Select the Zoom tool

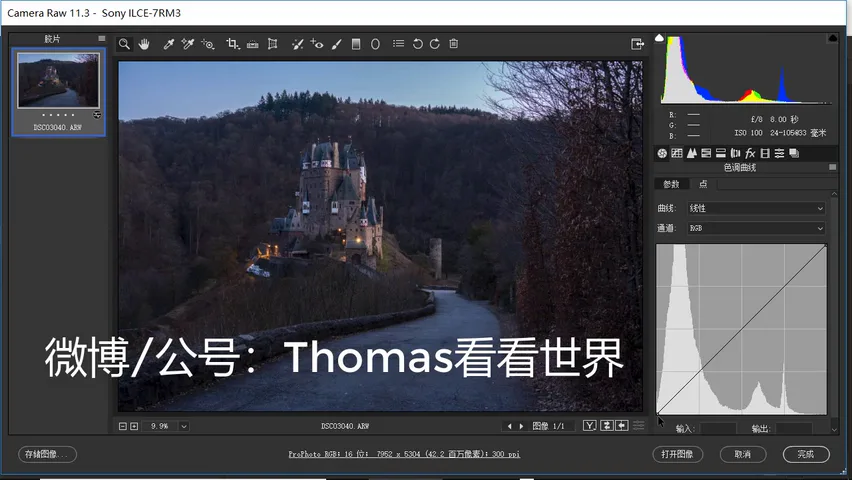pyautogui.click(x=124, y=44)
